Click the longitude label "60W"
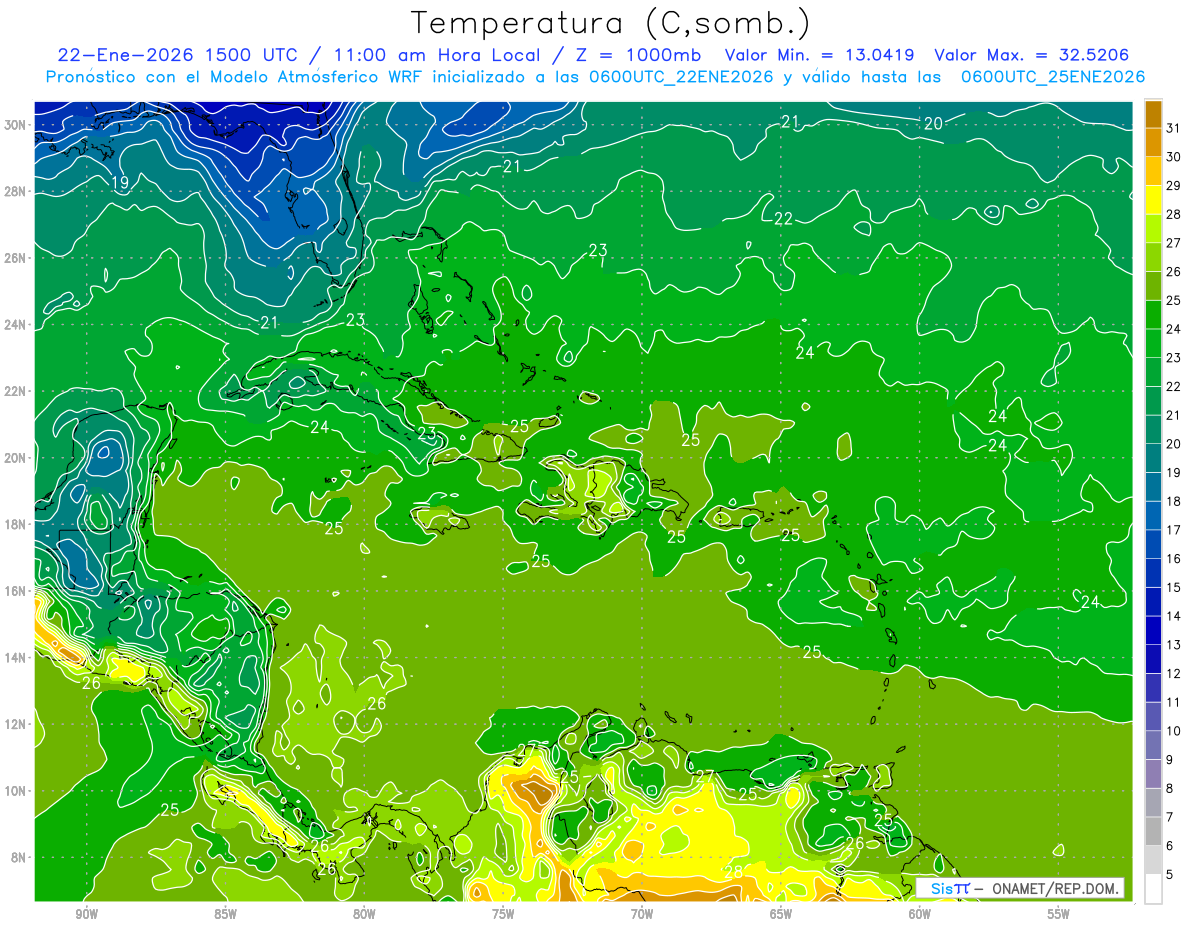1200x927 pixels. coord(920,915)
